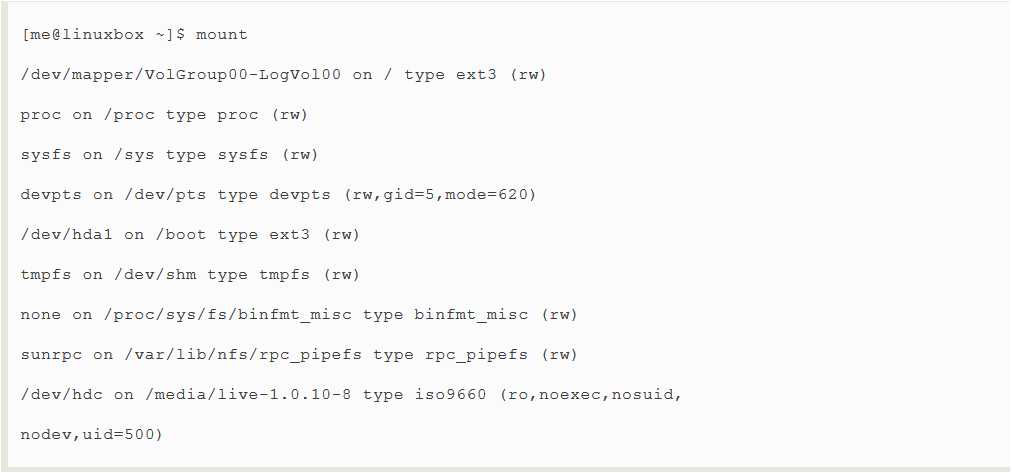Click the mount command at the prompt
Image resolution: width=1012 pixels, height=473 pixels.
(222, 35)
